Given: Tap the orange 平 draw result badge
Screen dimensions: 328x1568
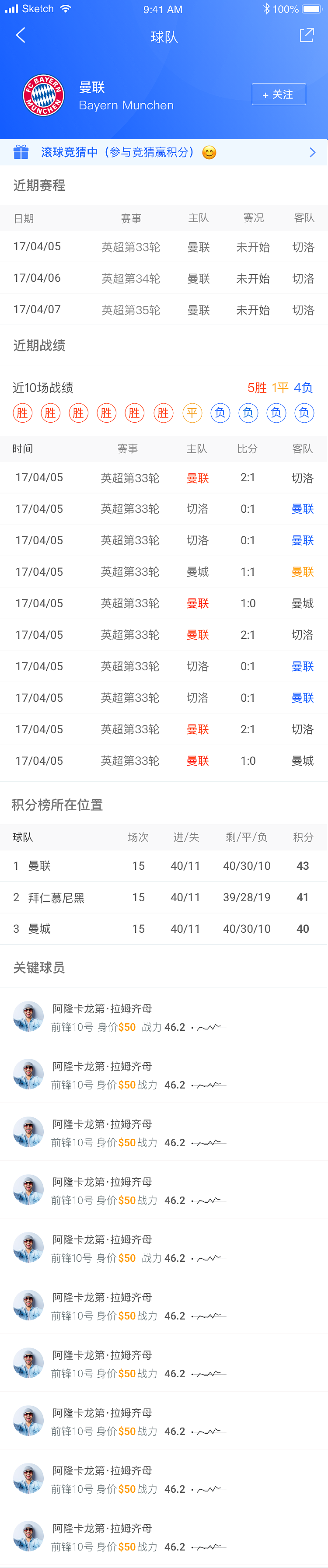Looking at the screenshot, I should click(x=192, y=413).
